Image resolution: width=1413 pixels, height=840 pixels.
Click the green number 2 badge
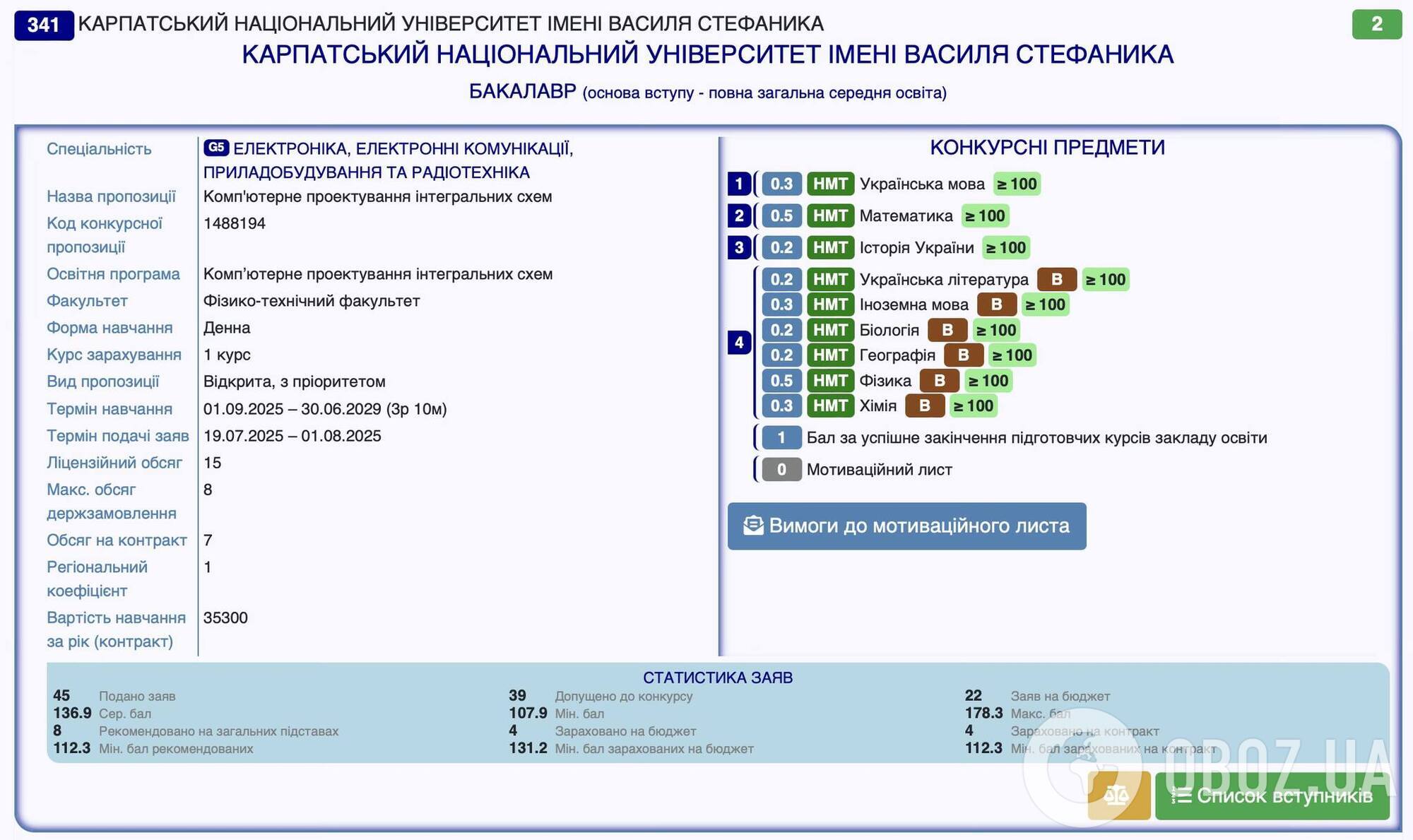pos(1377,24)
